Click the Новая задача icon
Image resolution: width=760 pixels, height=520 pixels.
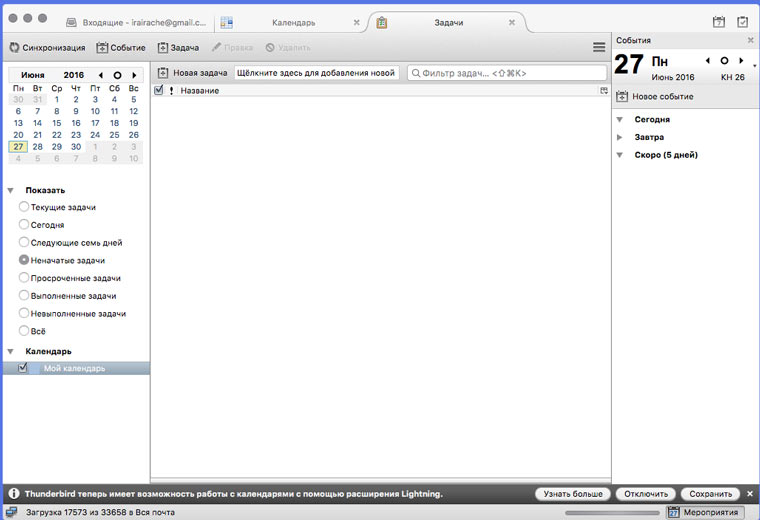(x=163, y=73)
